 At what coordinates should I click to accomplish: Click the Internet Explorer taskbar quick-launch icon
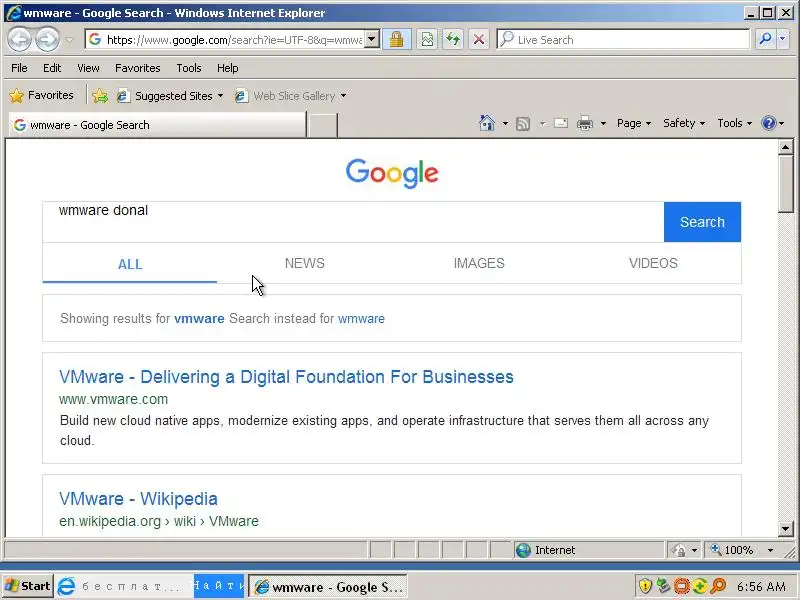click(x=66, y=586)
